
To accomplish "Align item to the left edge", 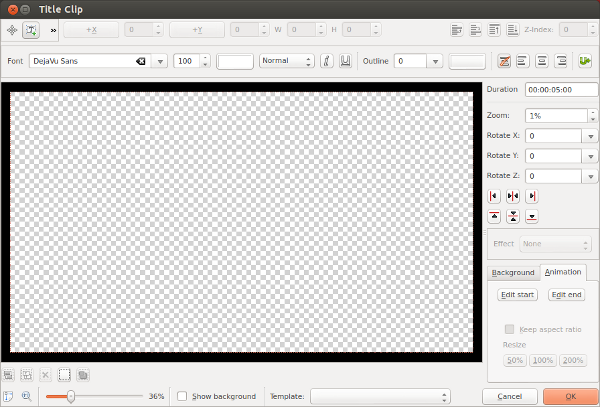I will [x=494, y=196].
